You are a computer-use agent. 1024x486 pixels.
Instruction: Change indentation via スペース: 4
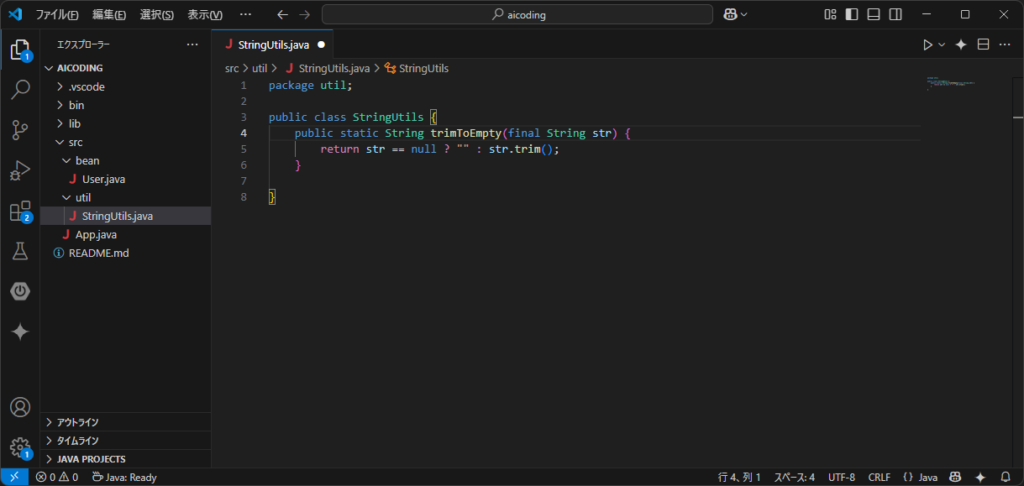tap(794, 478)
